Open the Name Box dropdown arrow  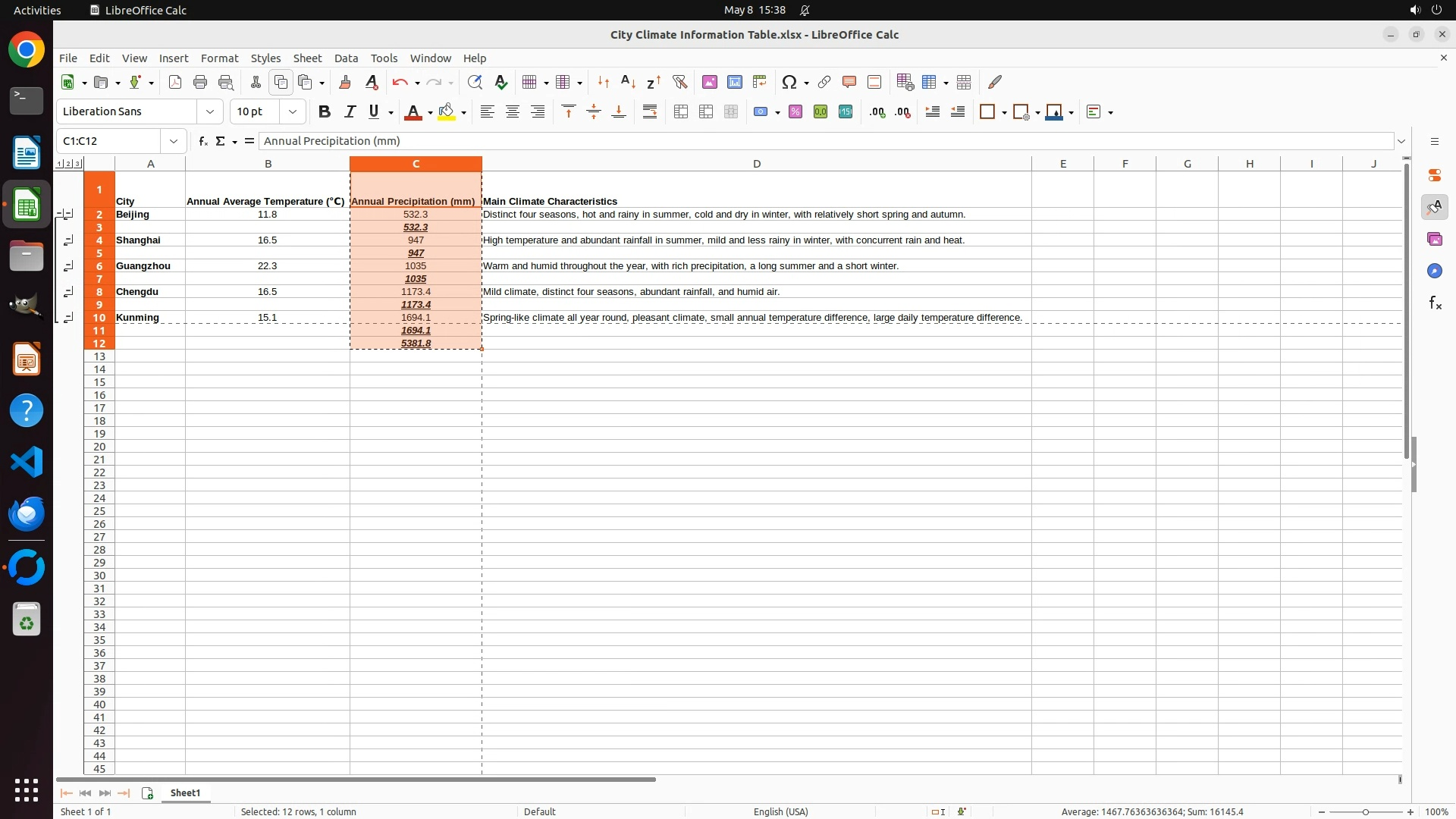pos(174,141)
